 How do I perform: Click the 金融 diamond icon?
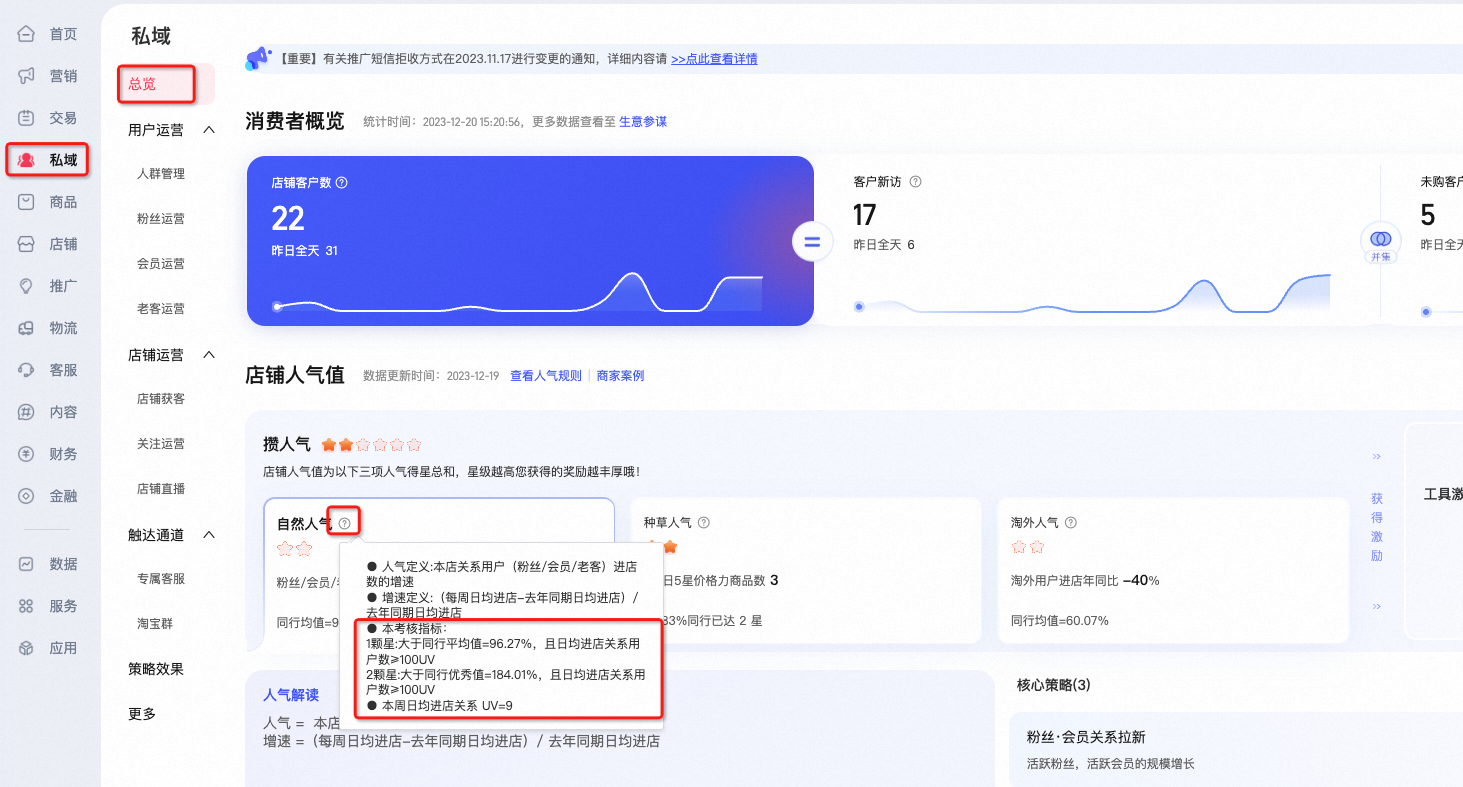[x=27, y=496]
